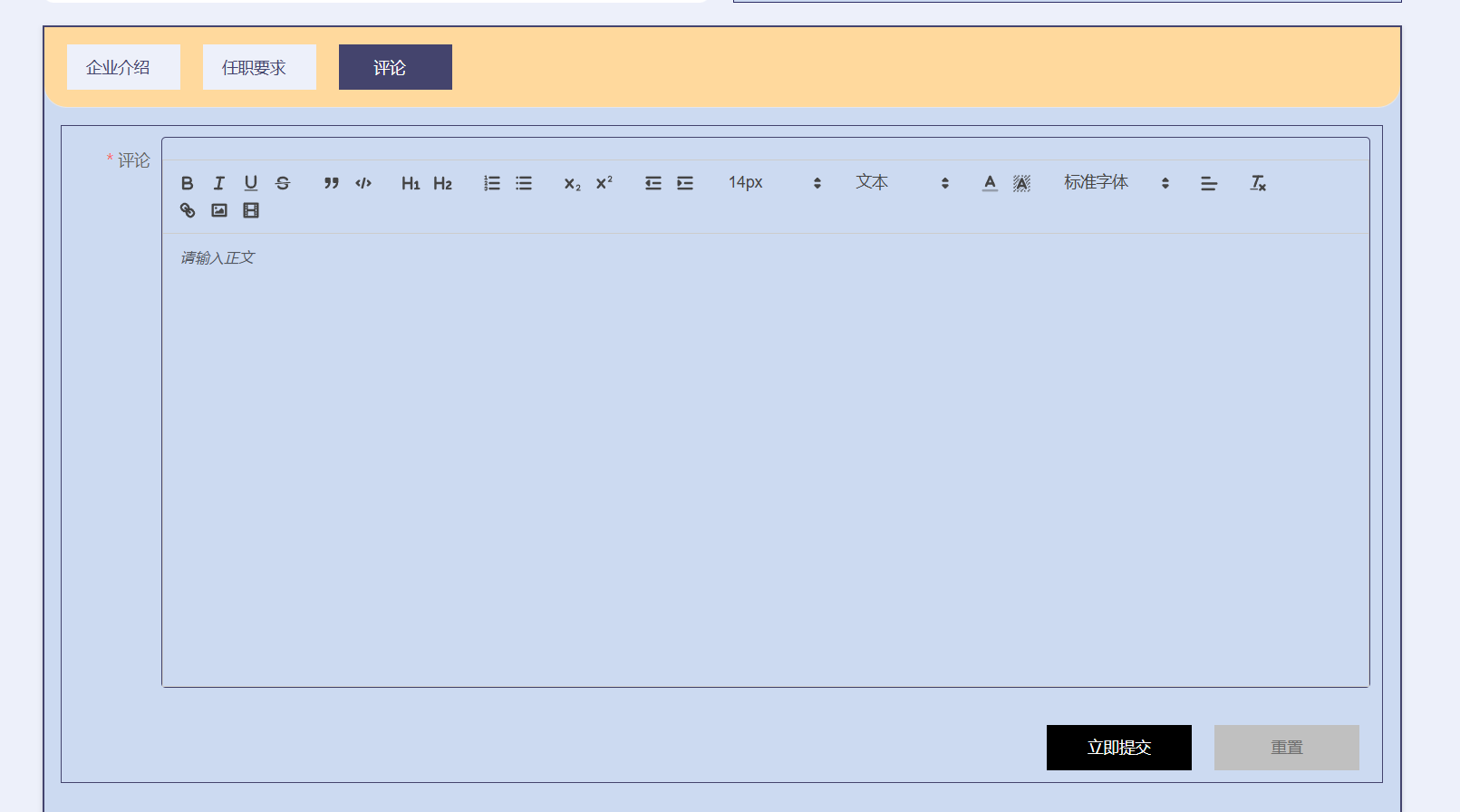The height and width of the screenshot is (812, 1460).
Task: Insert an image into the comment
Action: click(x=219, y=210)
